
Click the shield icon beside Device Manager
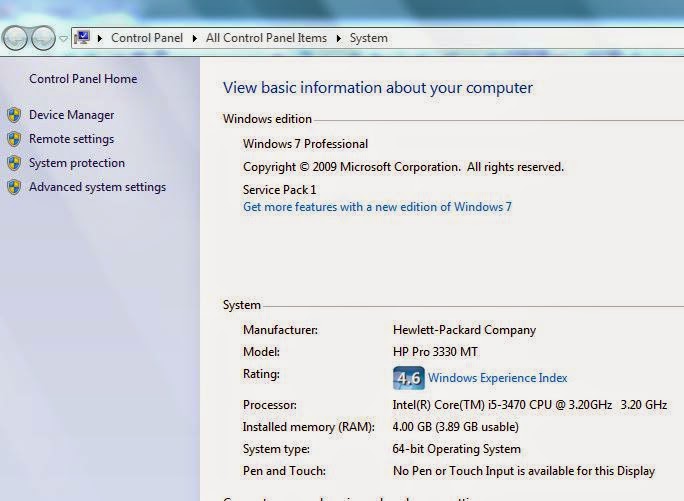click(x=14, y=115)
